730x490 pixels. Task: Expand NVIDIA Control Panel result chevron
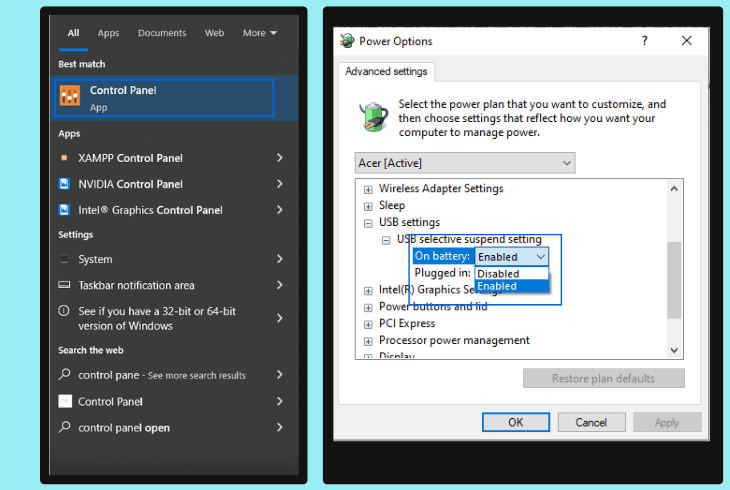[x=279, y=184]
